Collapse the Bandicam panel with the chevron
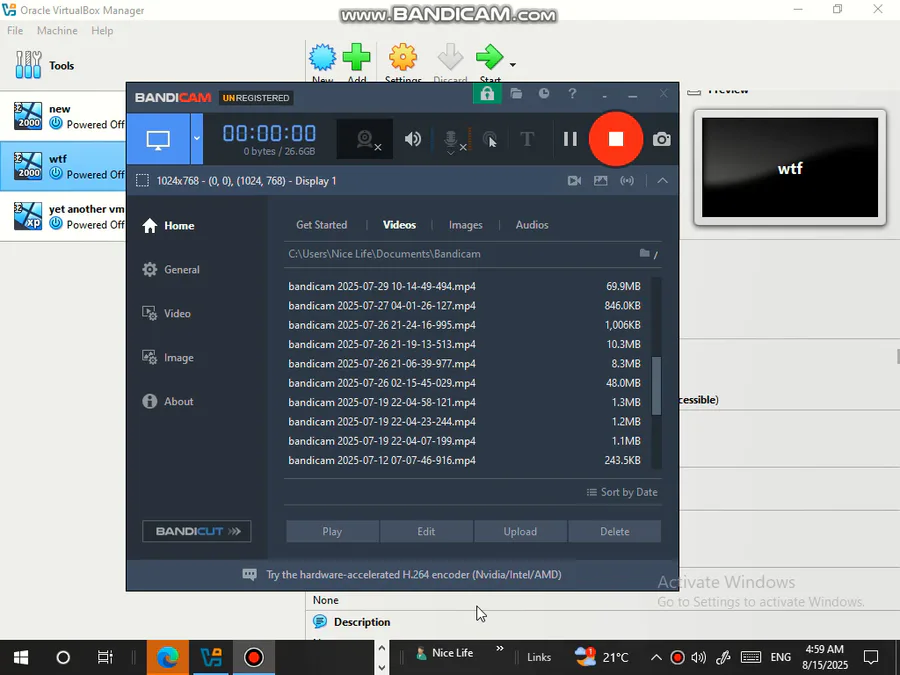 click(x=662, y=181)
